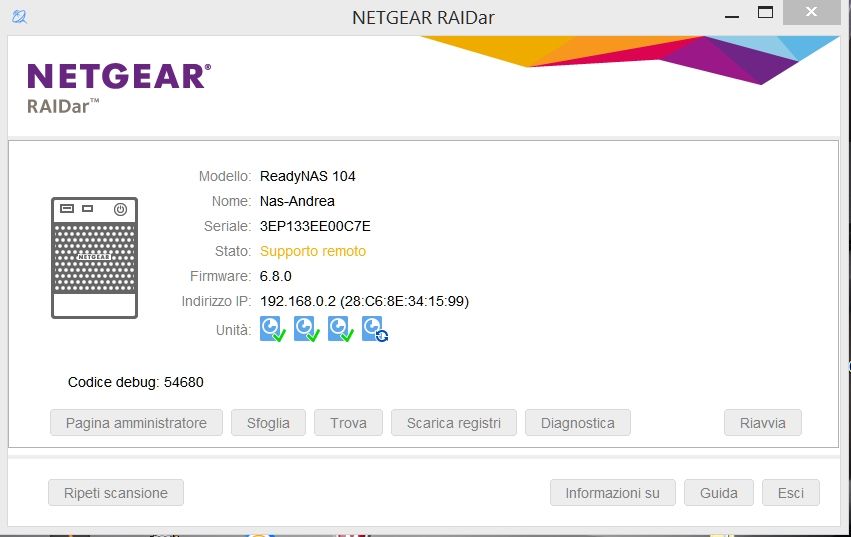Run Diagnostica
The height and width of the screenshot is (537, 851).
(577, 423)
